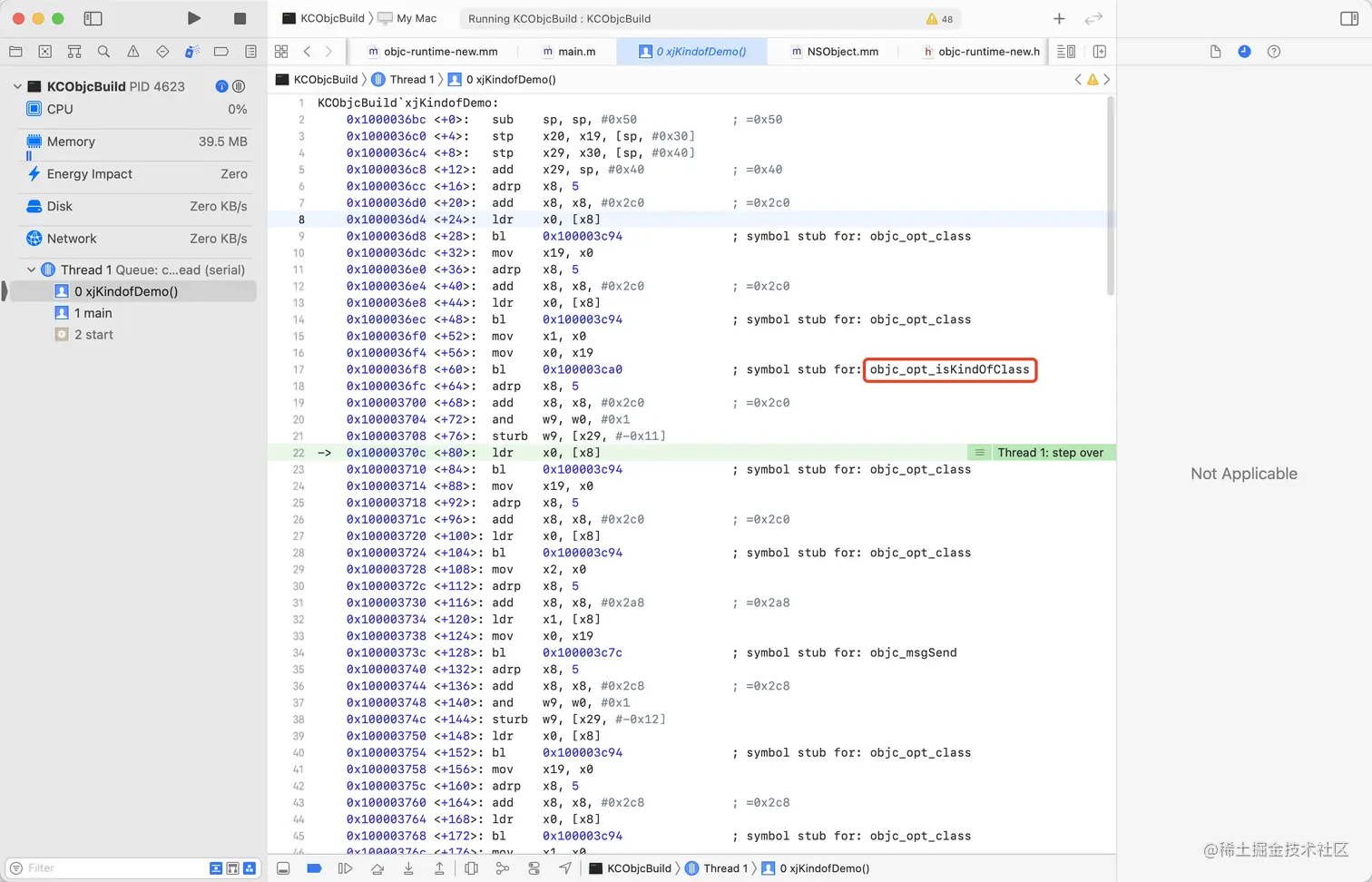Viewport: 1372px width, 882px height.
Task: Collapse the KCObjcBuild PID 4623 process
Action: 17,86
